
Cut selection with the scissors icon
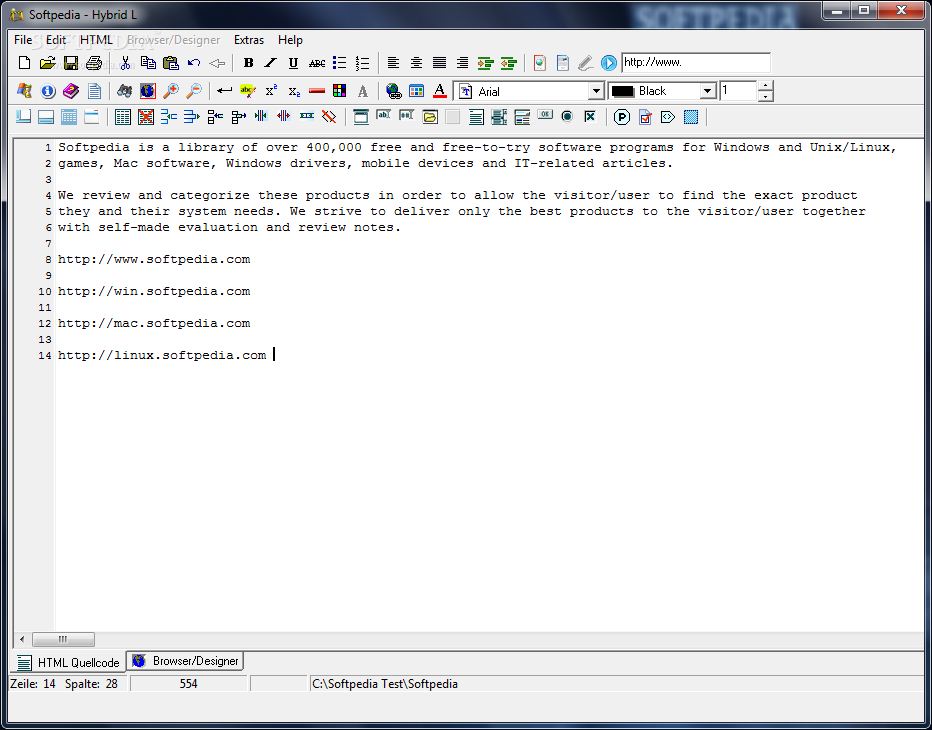click(x=125, y=62)
